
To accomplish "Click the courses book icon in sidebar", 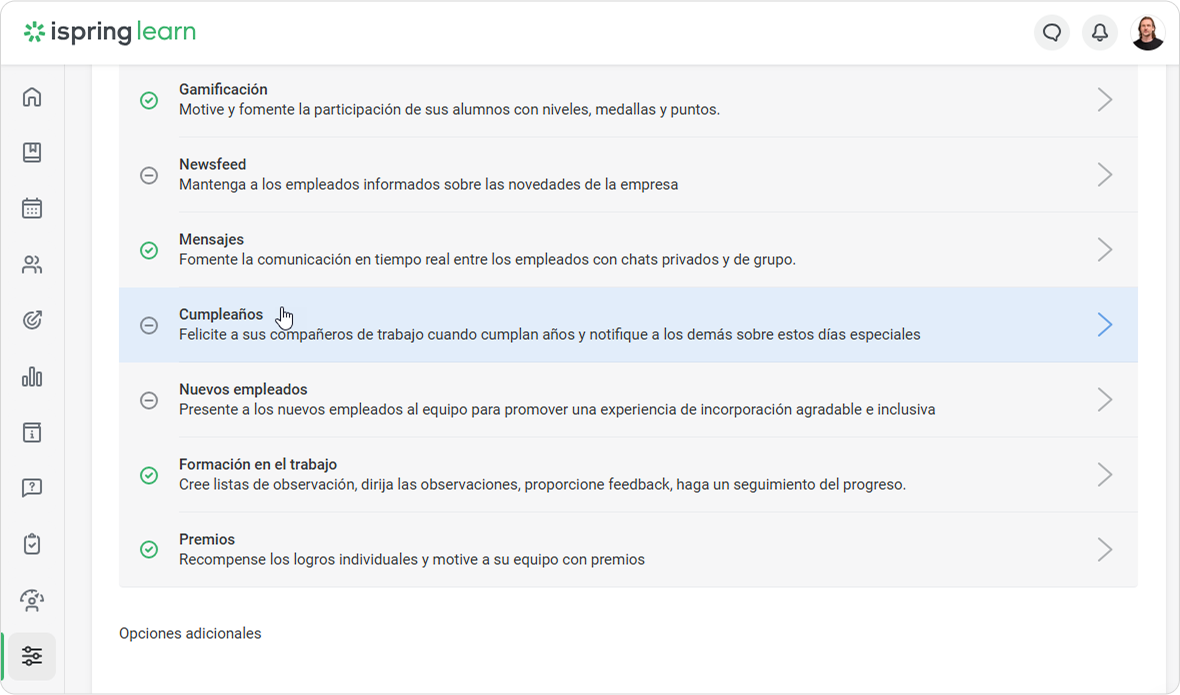I will tap(32, 153).
